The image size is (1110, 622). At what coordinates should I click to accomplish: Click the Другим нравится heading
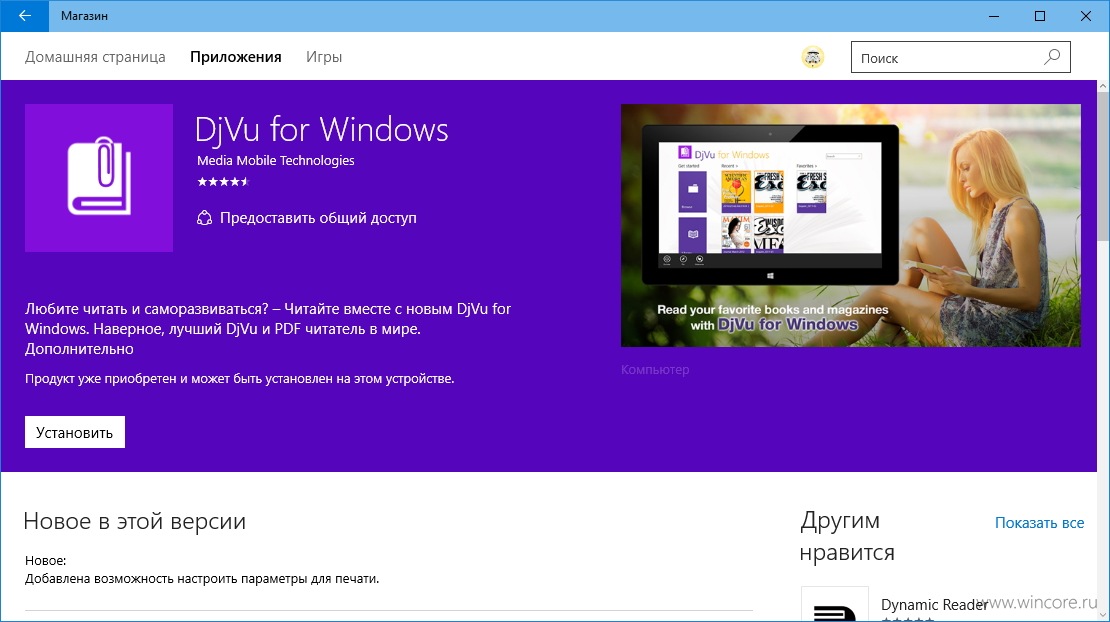tap(847, 536)
